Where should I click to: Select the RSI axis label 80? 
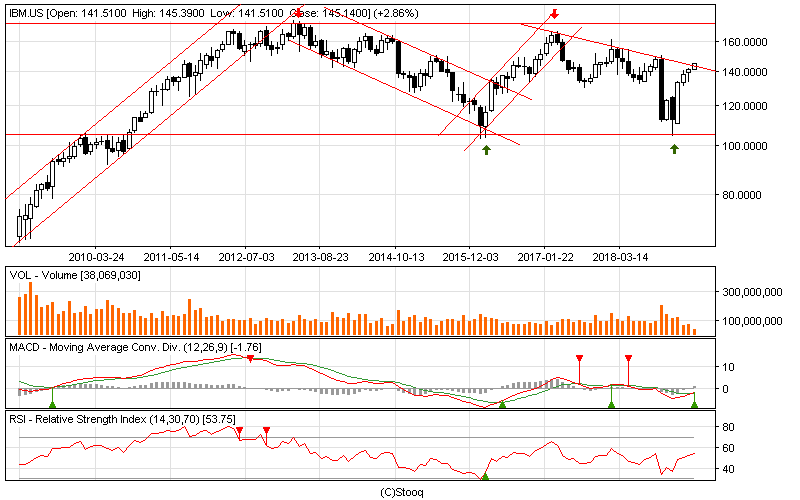click(x=729, y=427)
